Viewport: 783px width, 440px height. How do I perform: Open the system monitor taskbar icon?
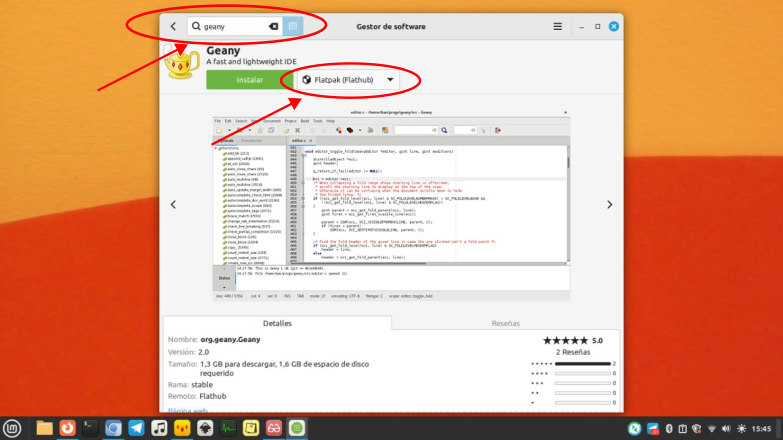click(228, 428)
